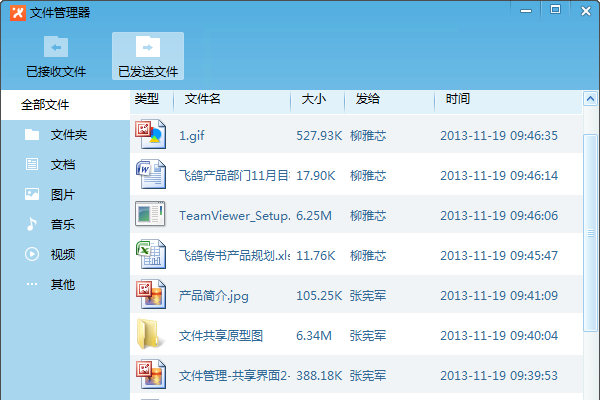Click the size value 105.25K
The image size is (600, 400).
click(319, 296)
